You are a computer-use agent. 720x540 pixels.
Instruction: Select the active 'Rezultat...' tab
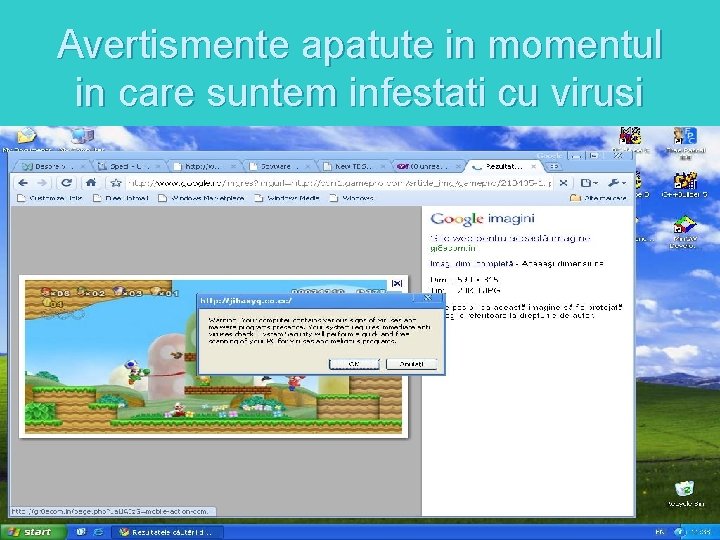(x=502, y=166)
